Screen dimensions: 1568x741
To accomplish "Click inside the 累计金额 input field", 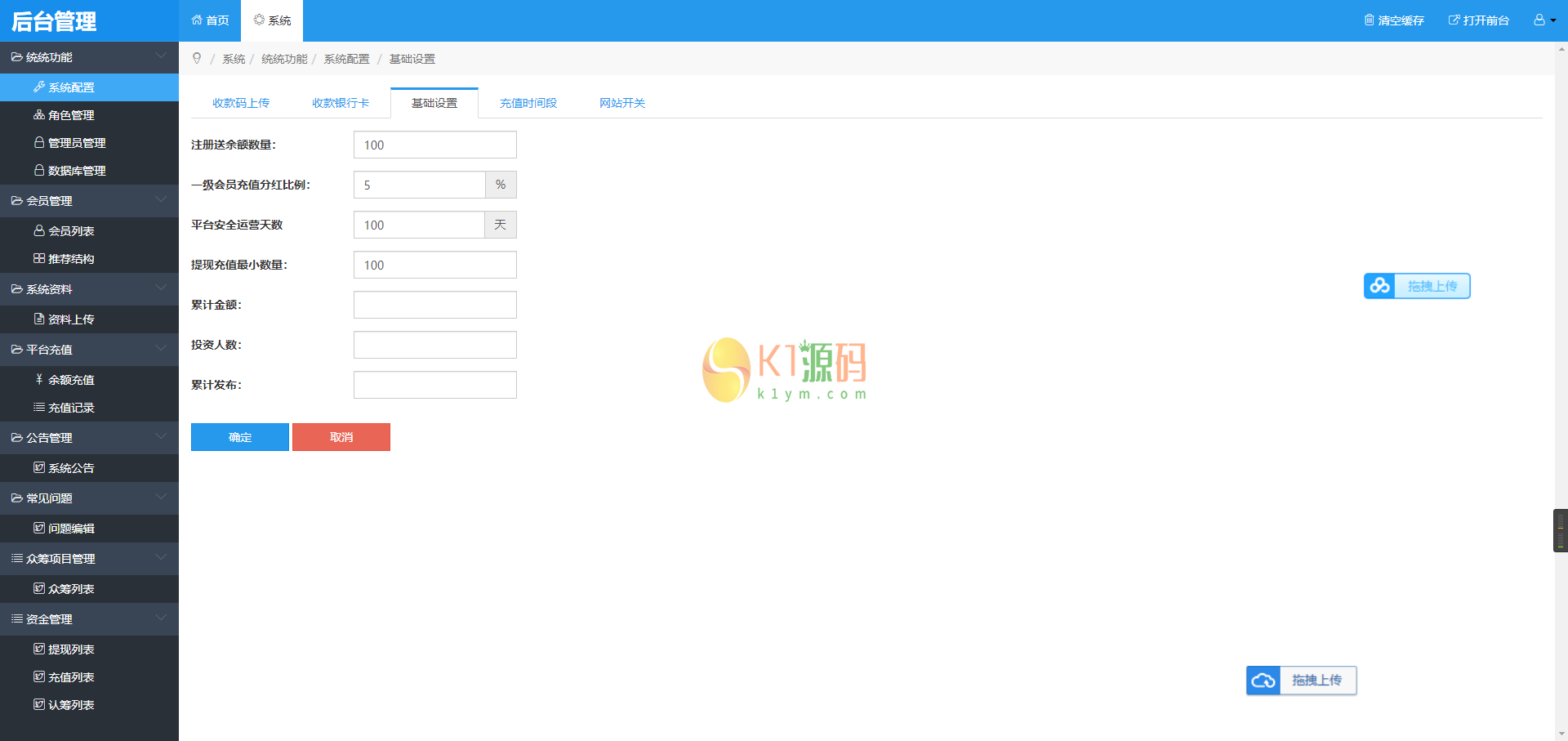I will [434, 305].
